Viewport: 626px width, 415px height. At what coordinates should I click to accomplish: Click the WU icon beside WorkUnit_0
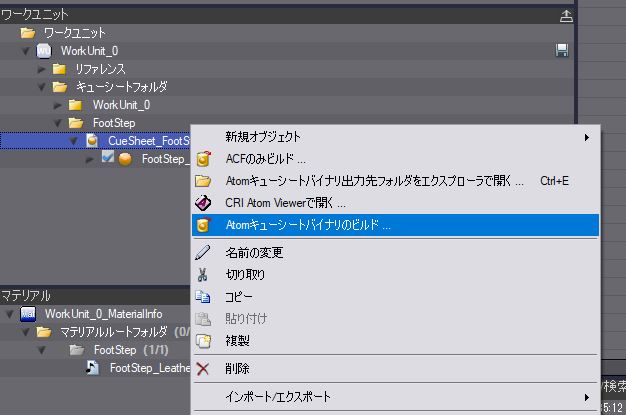44,51
